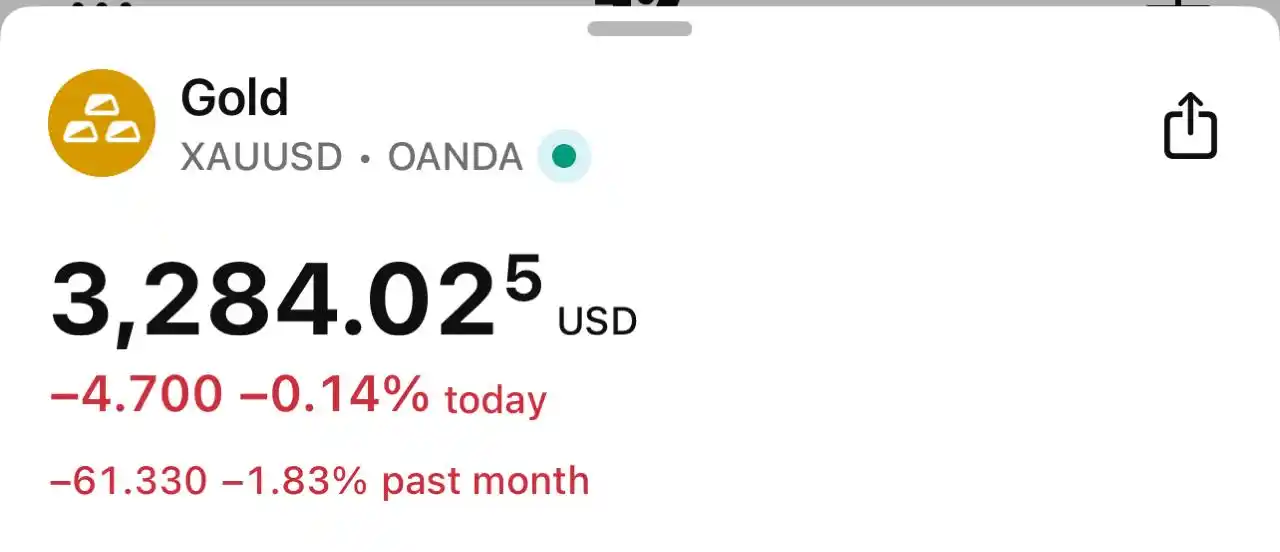Tap the gold bars logo icon
1280x552 pixels.
(102, 123)
